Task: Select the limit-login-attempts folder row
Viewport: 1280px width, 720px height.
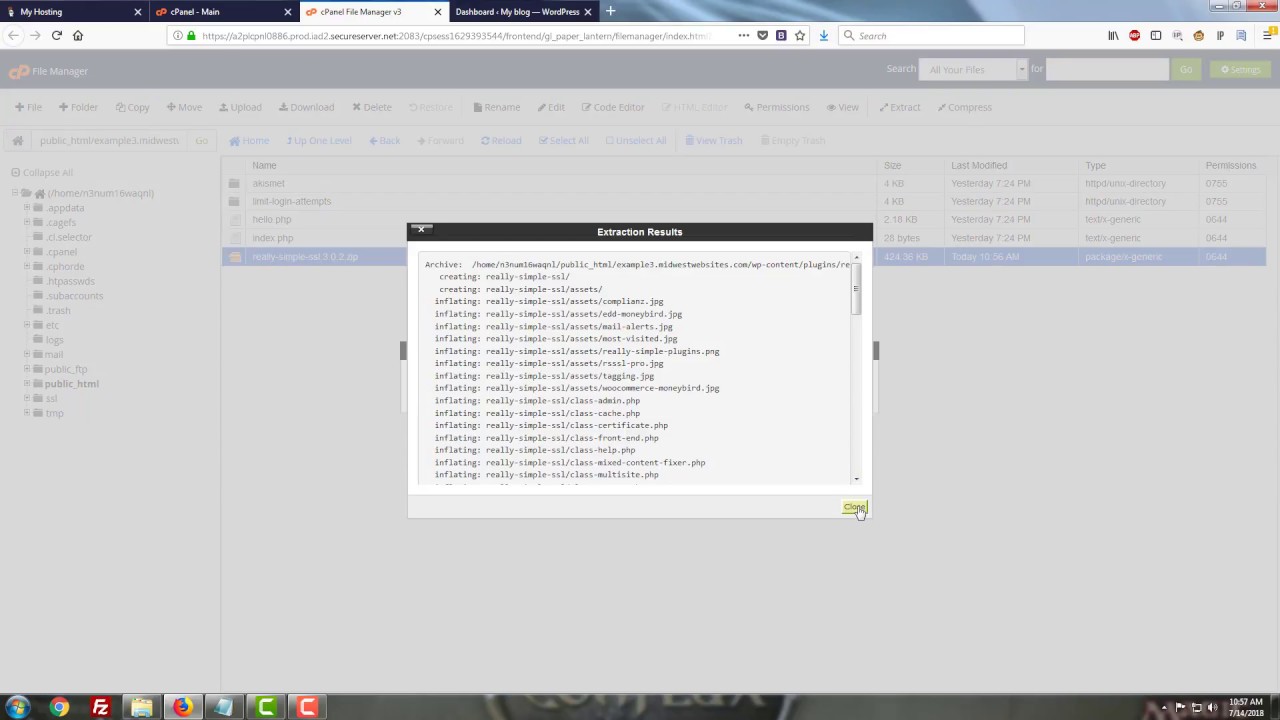Action: [x=745, y=201]
